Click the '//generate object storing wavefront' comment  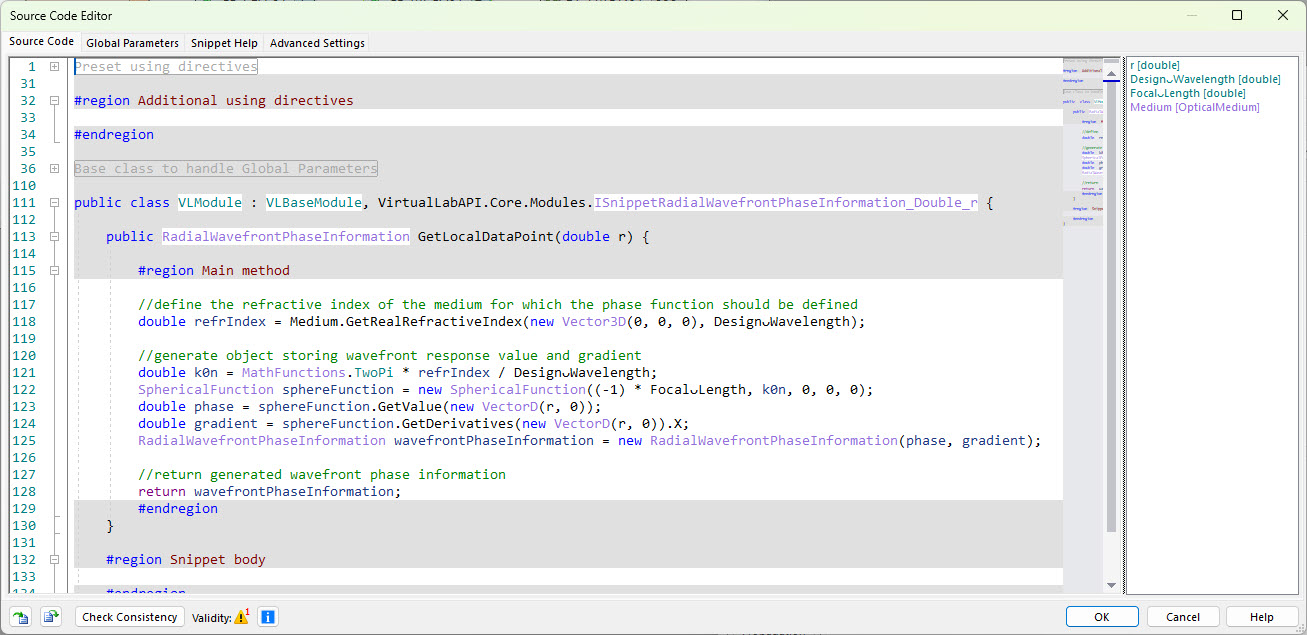coord(390,355)
